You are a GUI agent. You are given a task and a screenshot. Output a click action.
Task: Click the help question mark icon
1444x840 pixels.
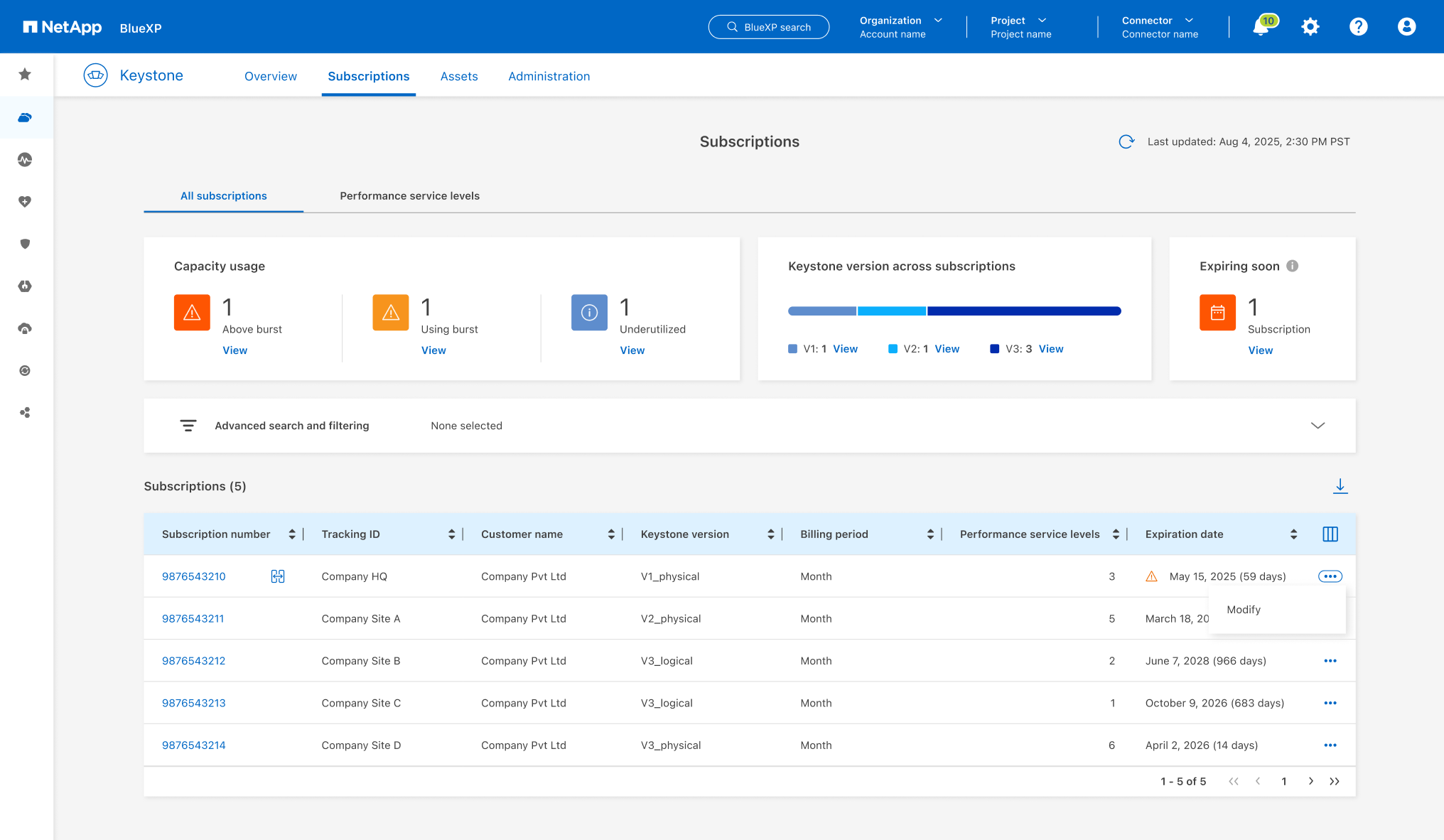pyautogui.click(x=1358, y=27)
